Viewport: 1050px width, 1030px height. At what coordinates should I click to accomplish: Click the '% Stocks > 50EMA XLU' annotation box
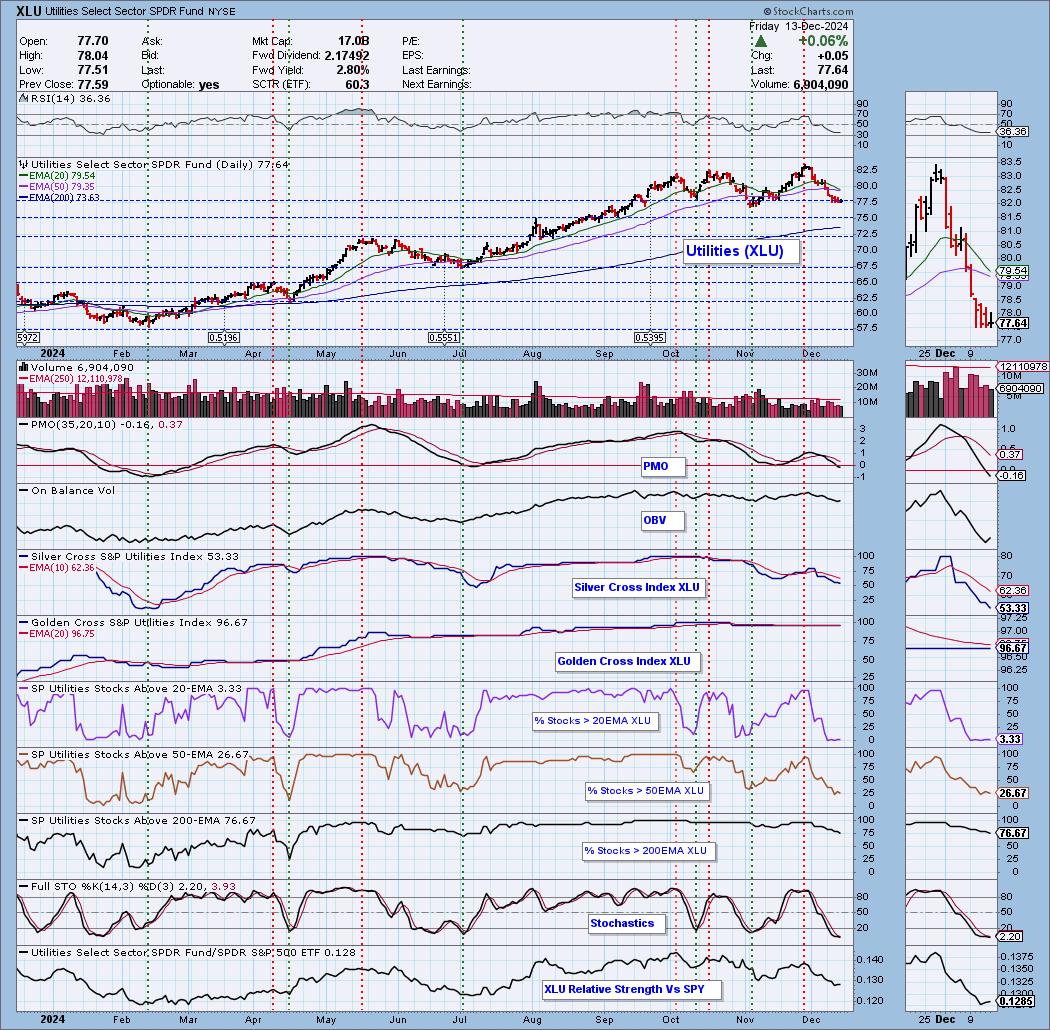648,791
